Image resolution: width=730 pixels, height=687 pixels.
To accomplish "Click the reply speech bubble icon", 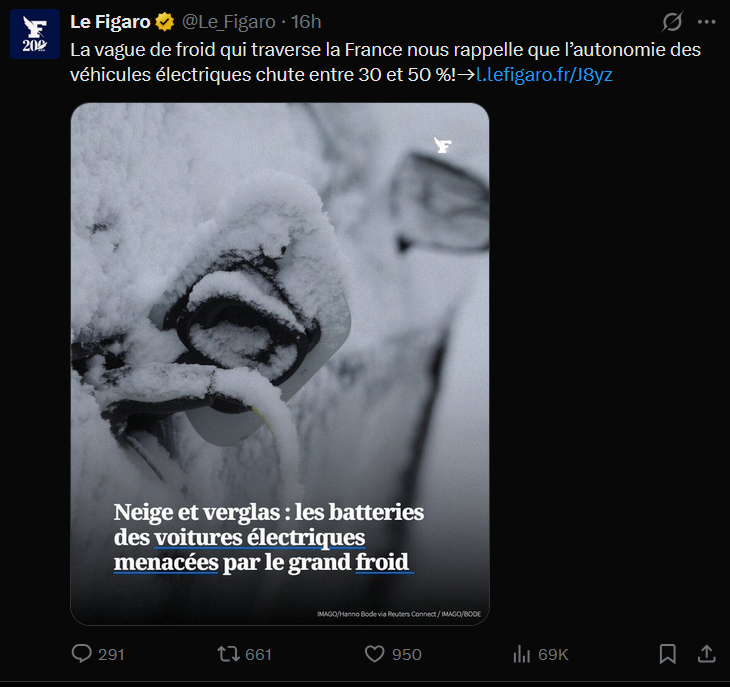I will 82,654.
